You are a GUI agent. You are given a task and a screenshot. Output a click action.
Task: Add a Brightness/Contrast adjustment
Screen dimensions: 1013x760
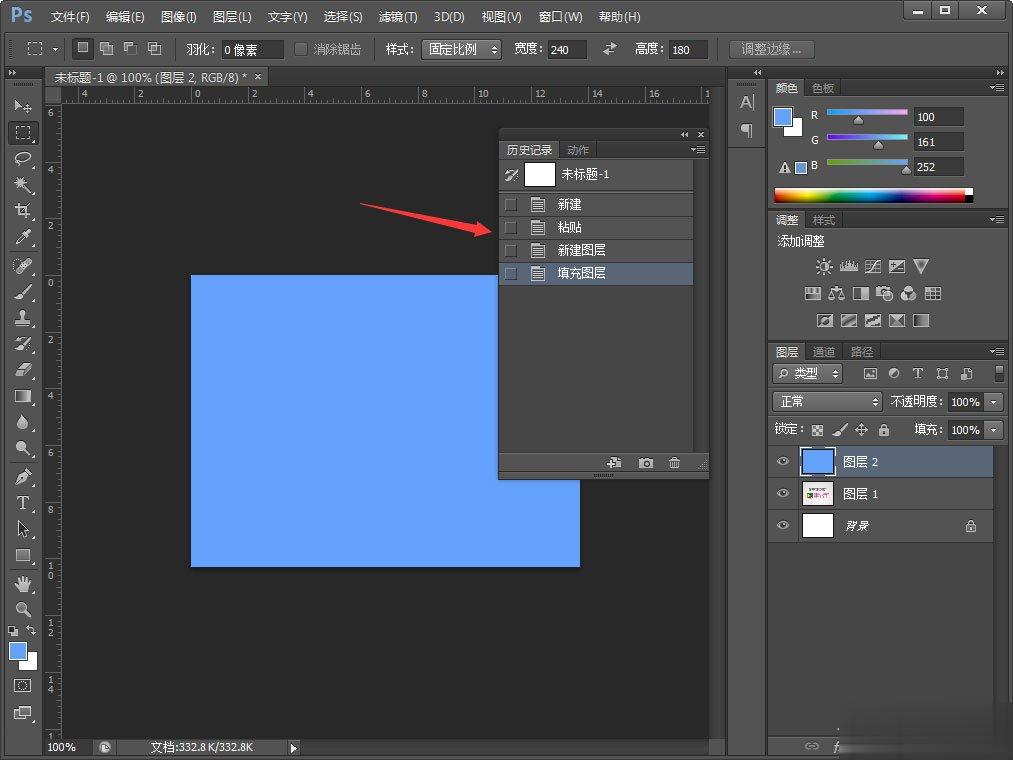824,266
